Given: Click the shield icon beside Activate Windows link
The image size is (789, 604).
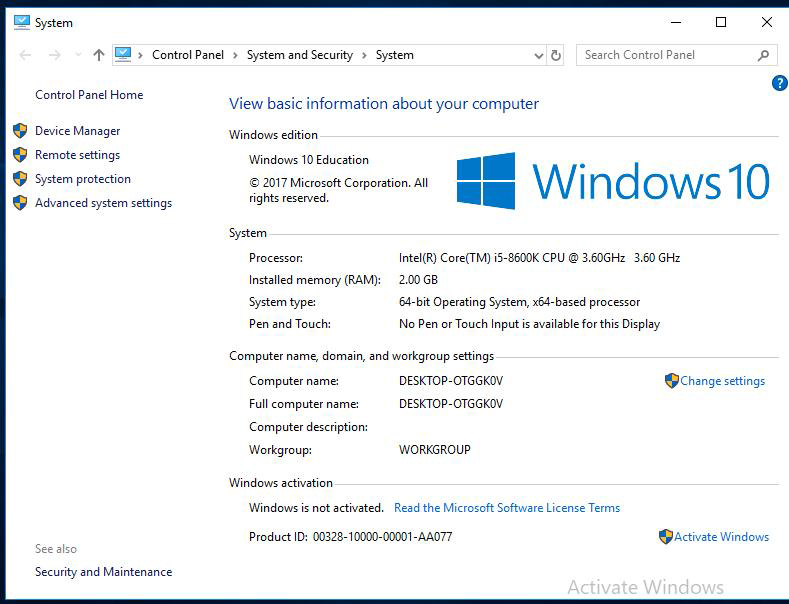Looking at the screenshot, I should point(666,537).
